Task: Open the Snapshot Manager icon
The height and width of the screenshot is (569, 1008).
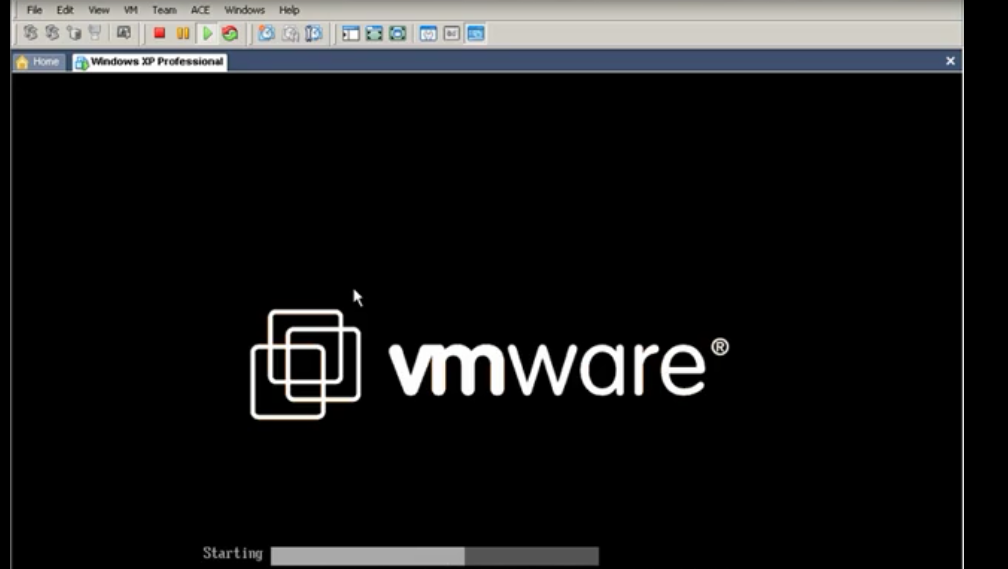Action: (x=314, y=33)
